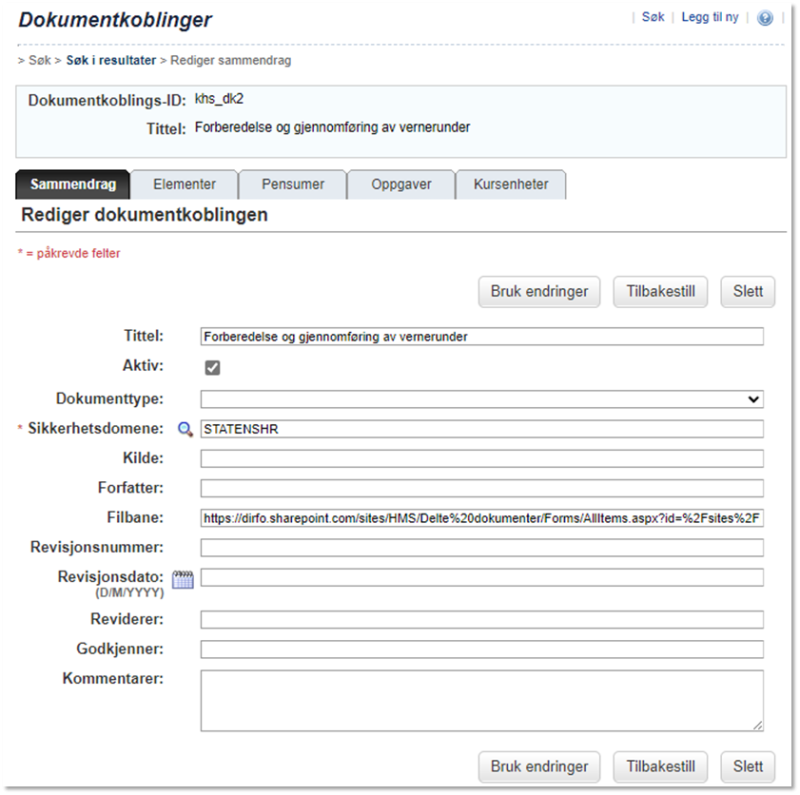Switch to the Pensumer tab
Viewport: 800px width, 795px height.
pos(293,184)
